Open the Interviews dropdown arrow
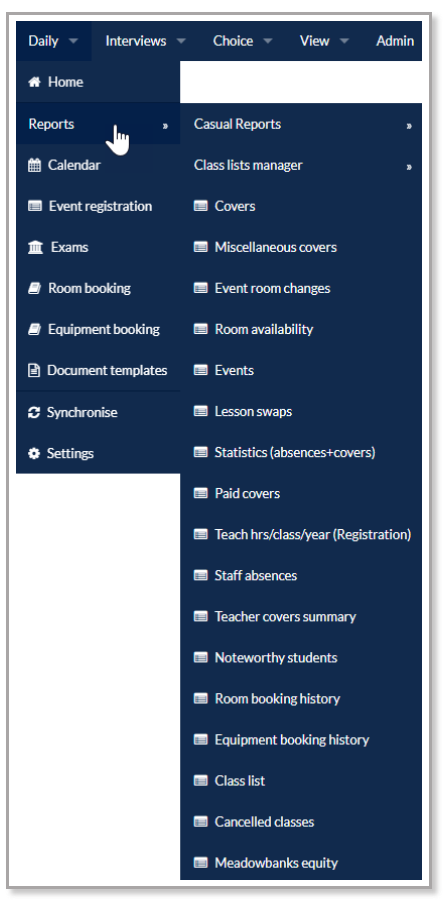444x900 pixels. pos(181,41)
